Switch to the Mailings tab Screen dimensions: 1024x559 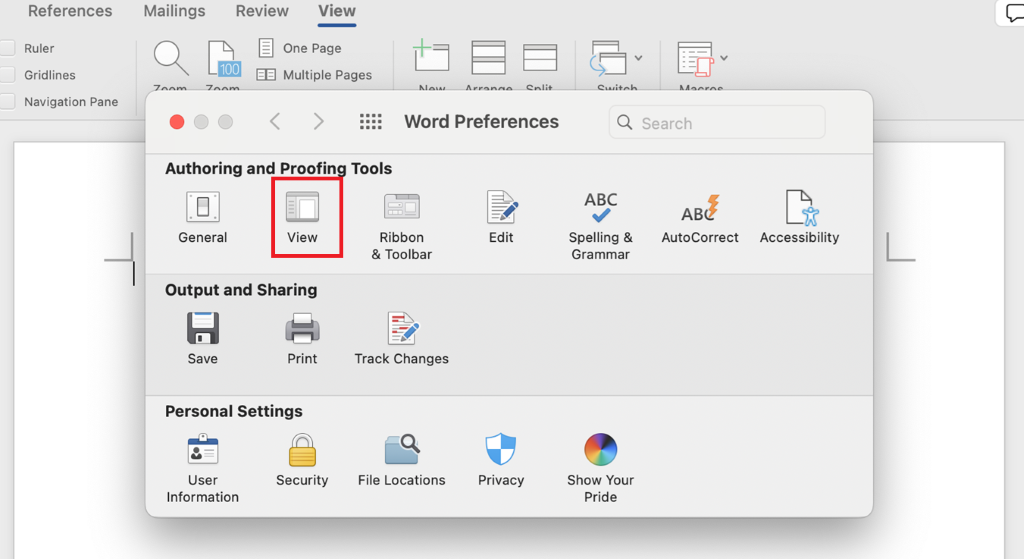coord(174,11)
